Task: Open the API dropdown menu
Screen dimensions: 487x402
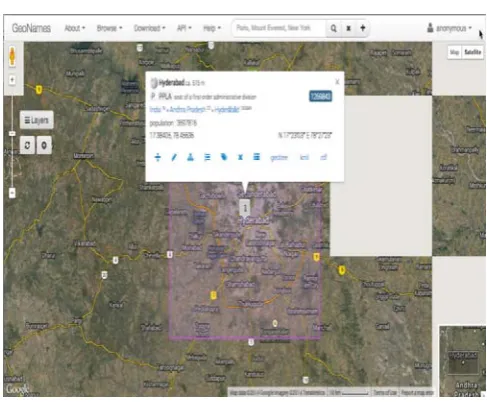Action: (x=184, y=28)
